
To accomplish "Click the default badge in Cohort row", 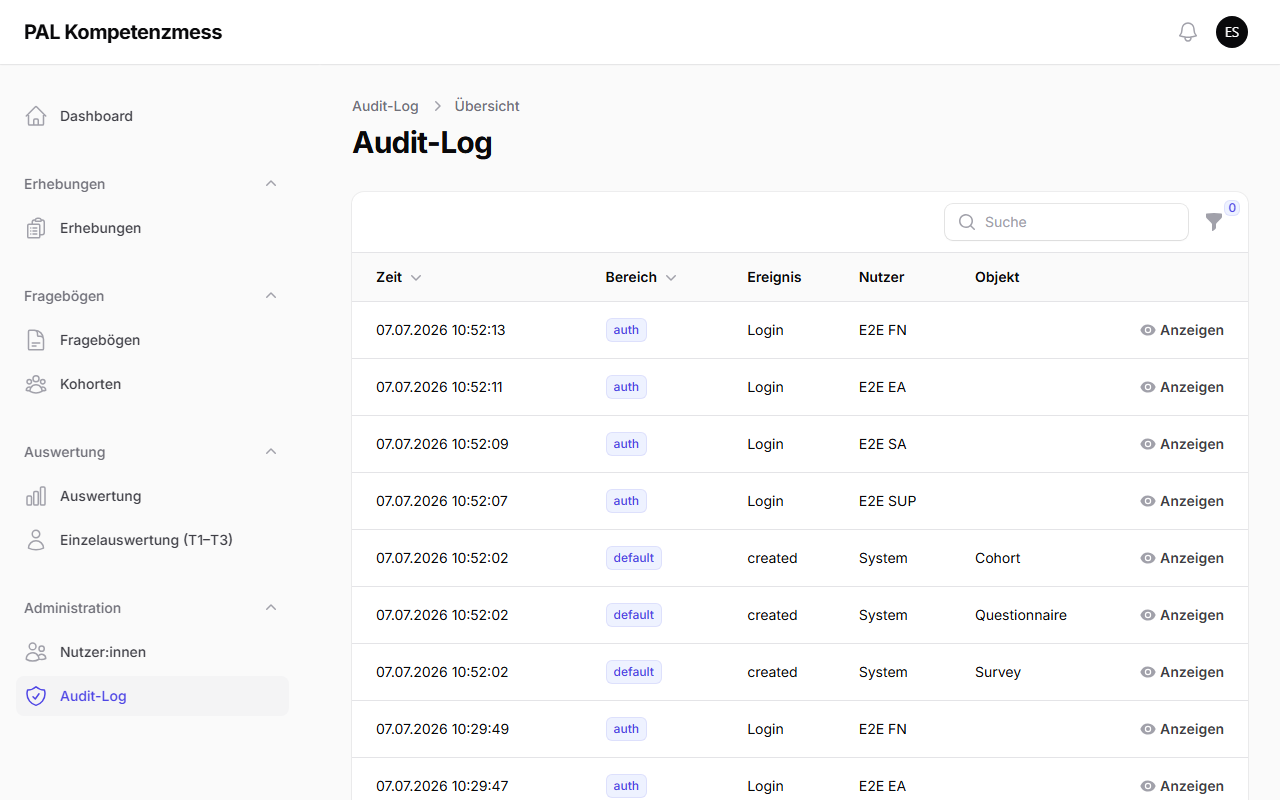I will (634, 558).
